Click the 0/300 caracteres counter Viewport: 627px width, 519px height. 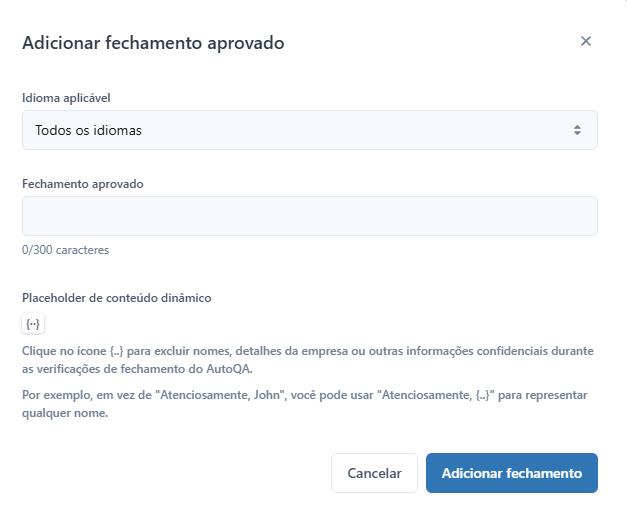click(65, 250)
